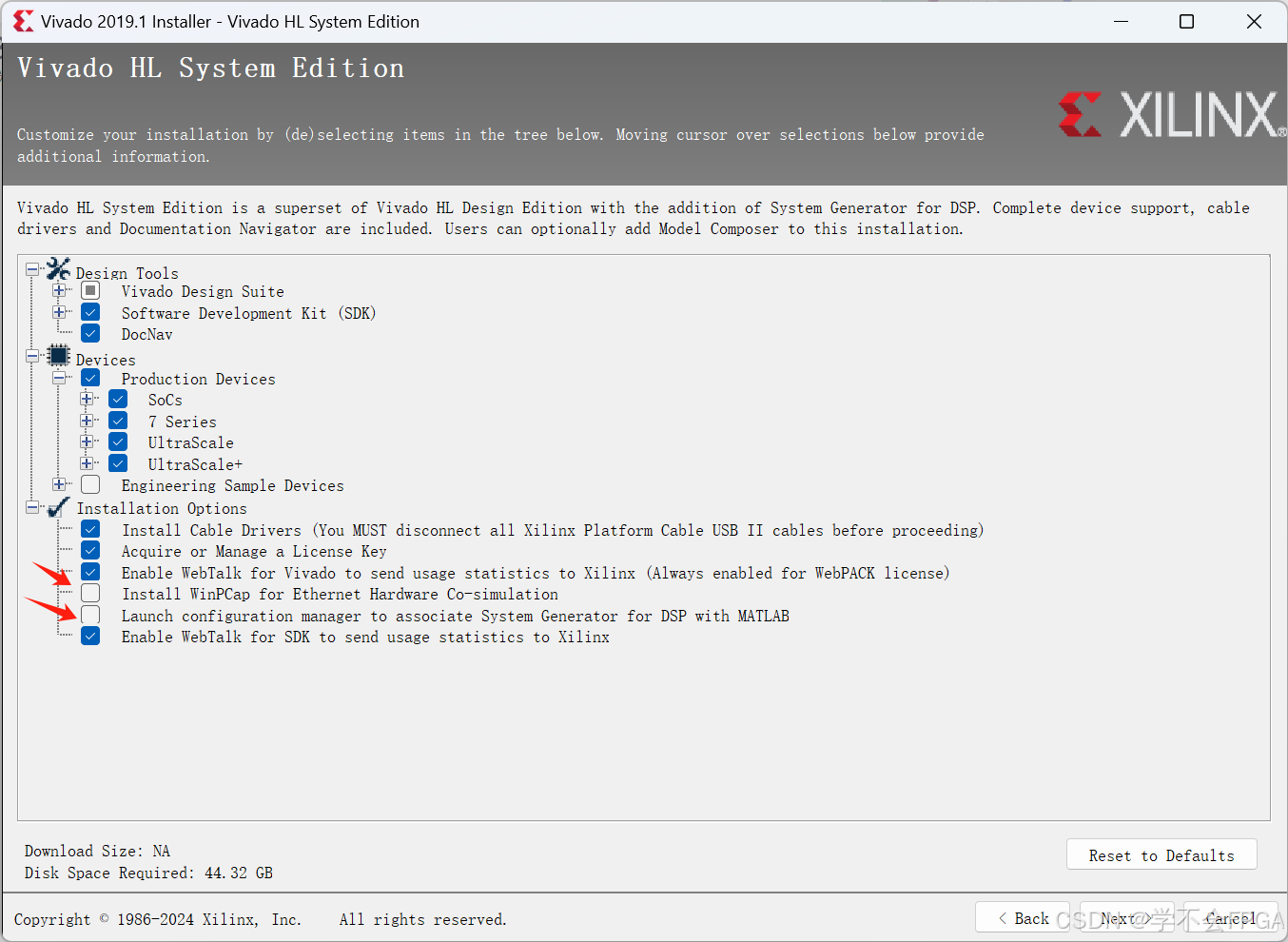This screenshot has width=1288, height=942.
Task: Select Engineering Sample Devices row text
Action: (233, 485)
